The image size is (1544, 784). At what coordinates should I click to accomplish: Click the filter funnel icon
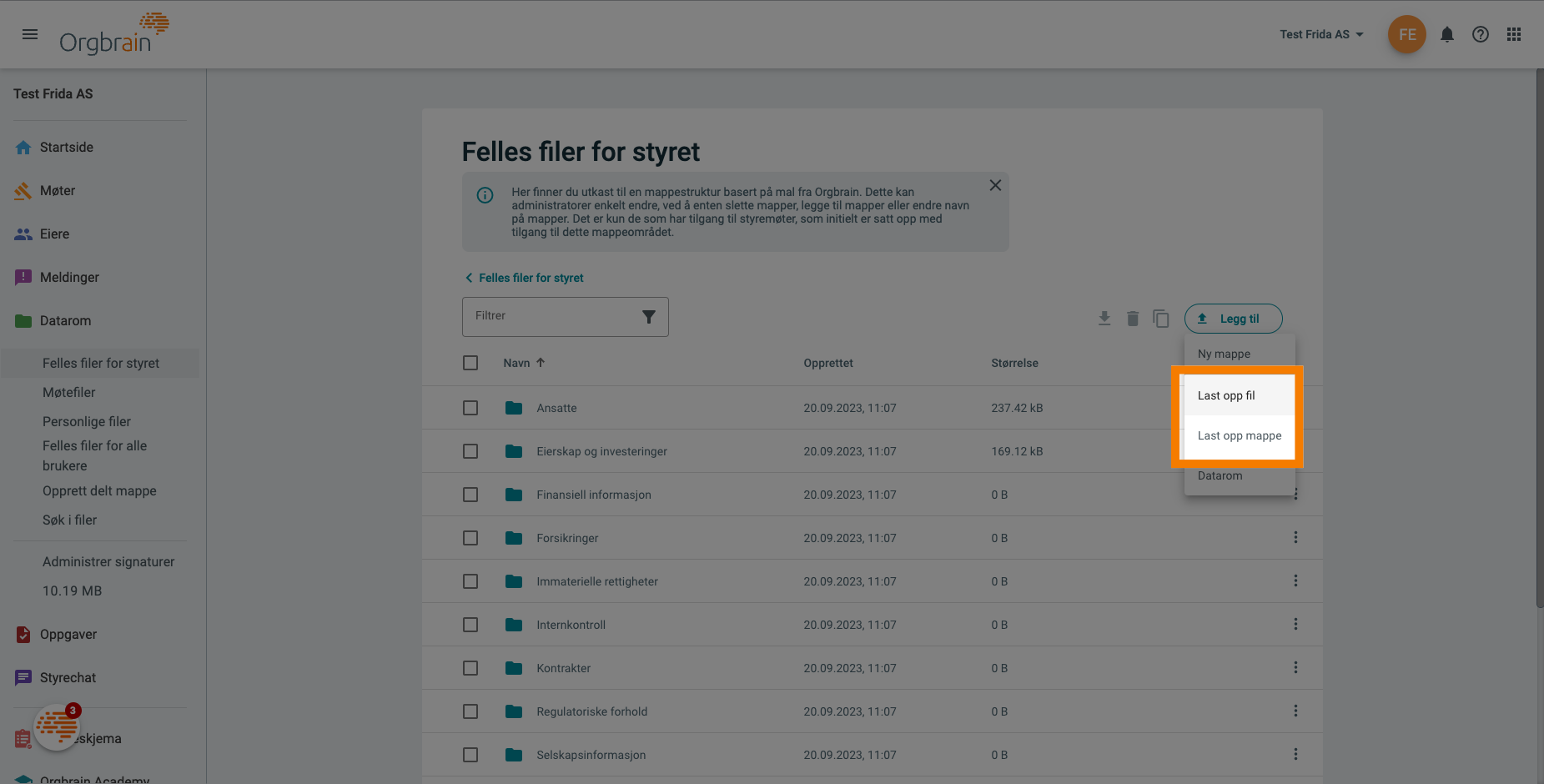tap(649, 317)
